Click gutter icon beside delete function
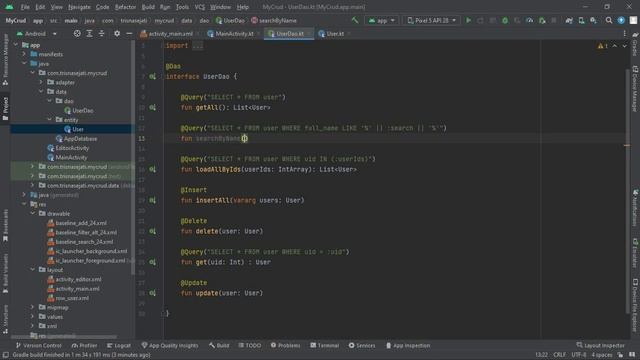 pos(152,231)
